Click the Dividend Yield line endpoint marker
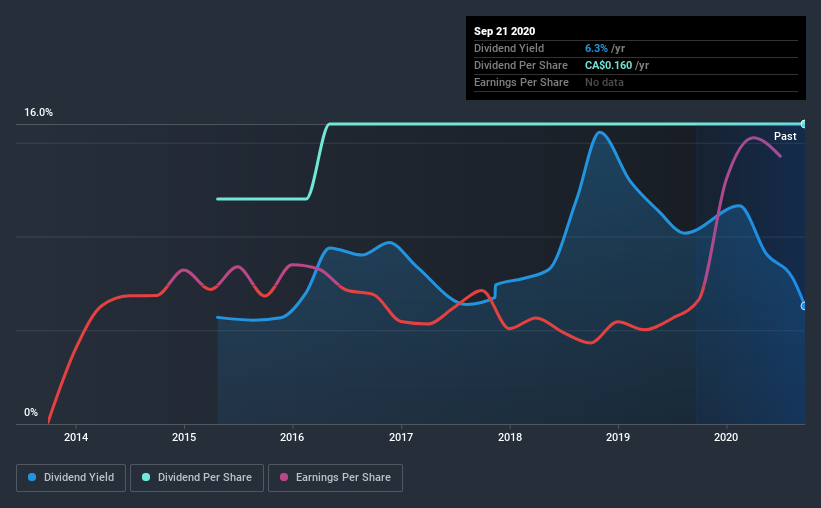821x508 pixels. tap(803, 306)
